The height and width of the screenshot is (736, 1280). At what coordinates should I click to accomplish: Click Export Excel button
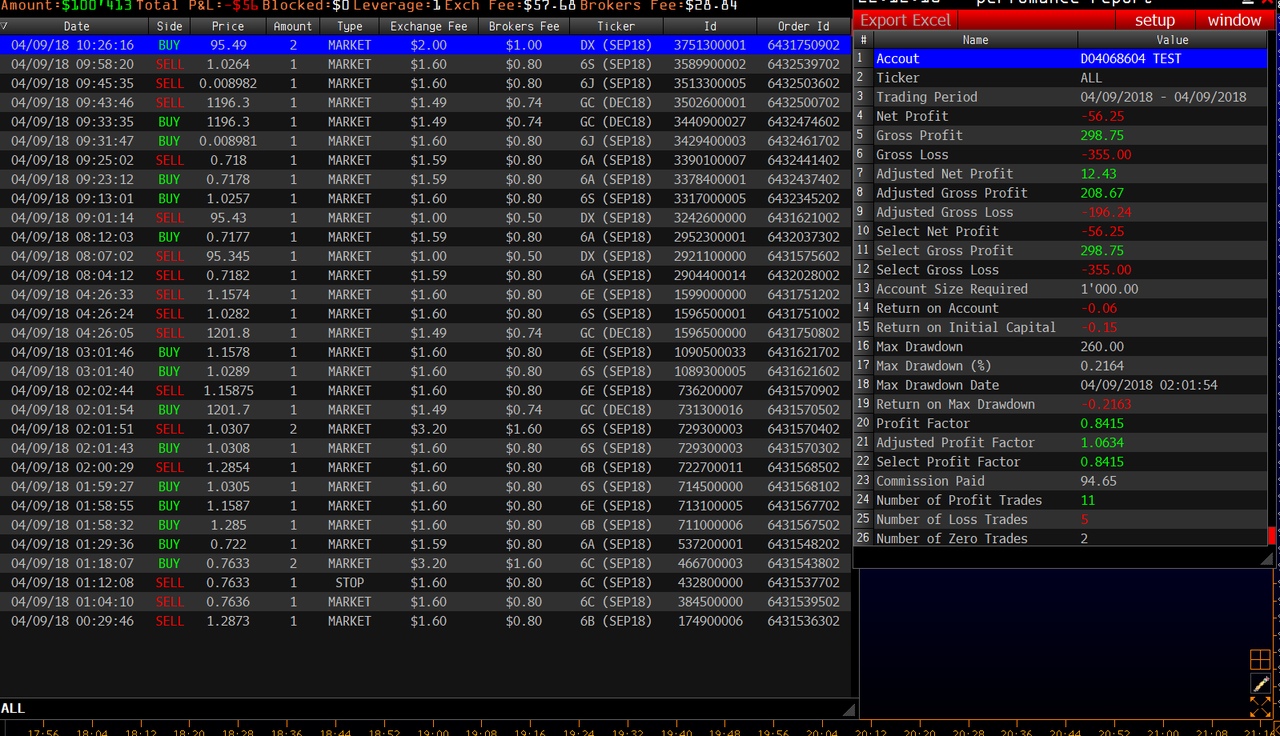[x=906, y=20]
